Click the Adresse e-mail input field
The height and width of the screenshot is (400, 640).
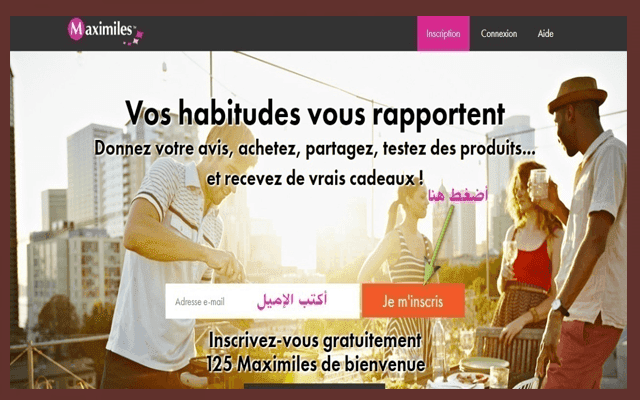coord(262,301)
